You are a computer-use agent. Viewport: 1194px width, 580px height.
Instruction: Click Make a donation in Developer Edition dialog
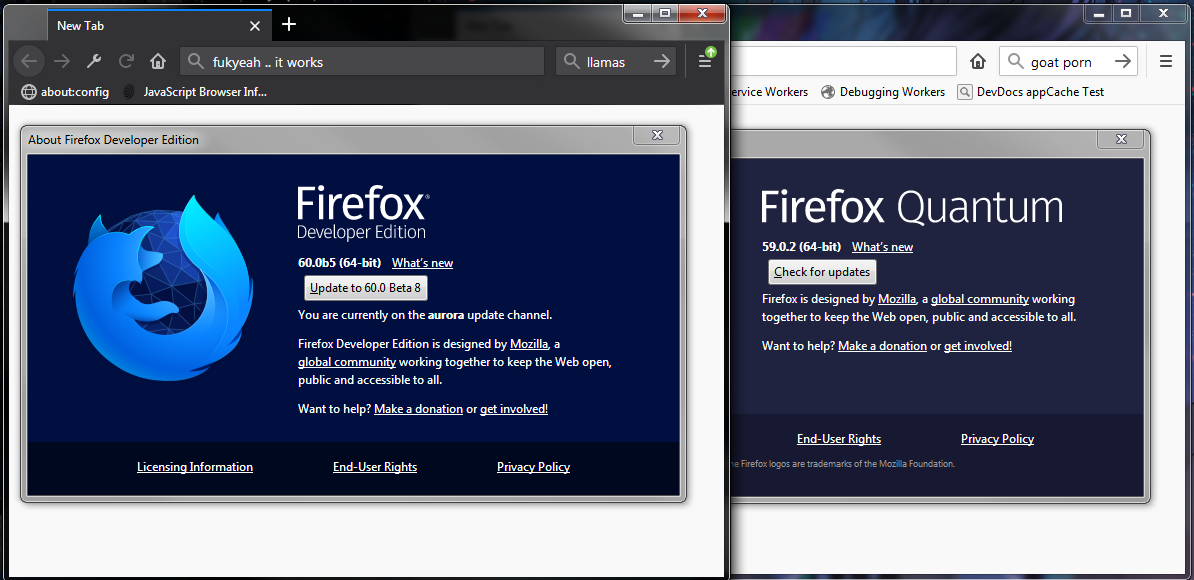click(419, 409)
